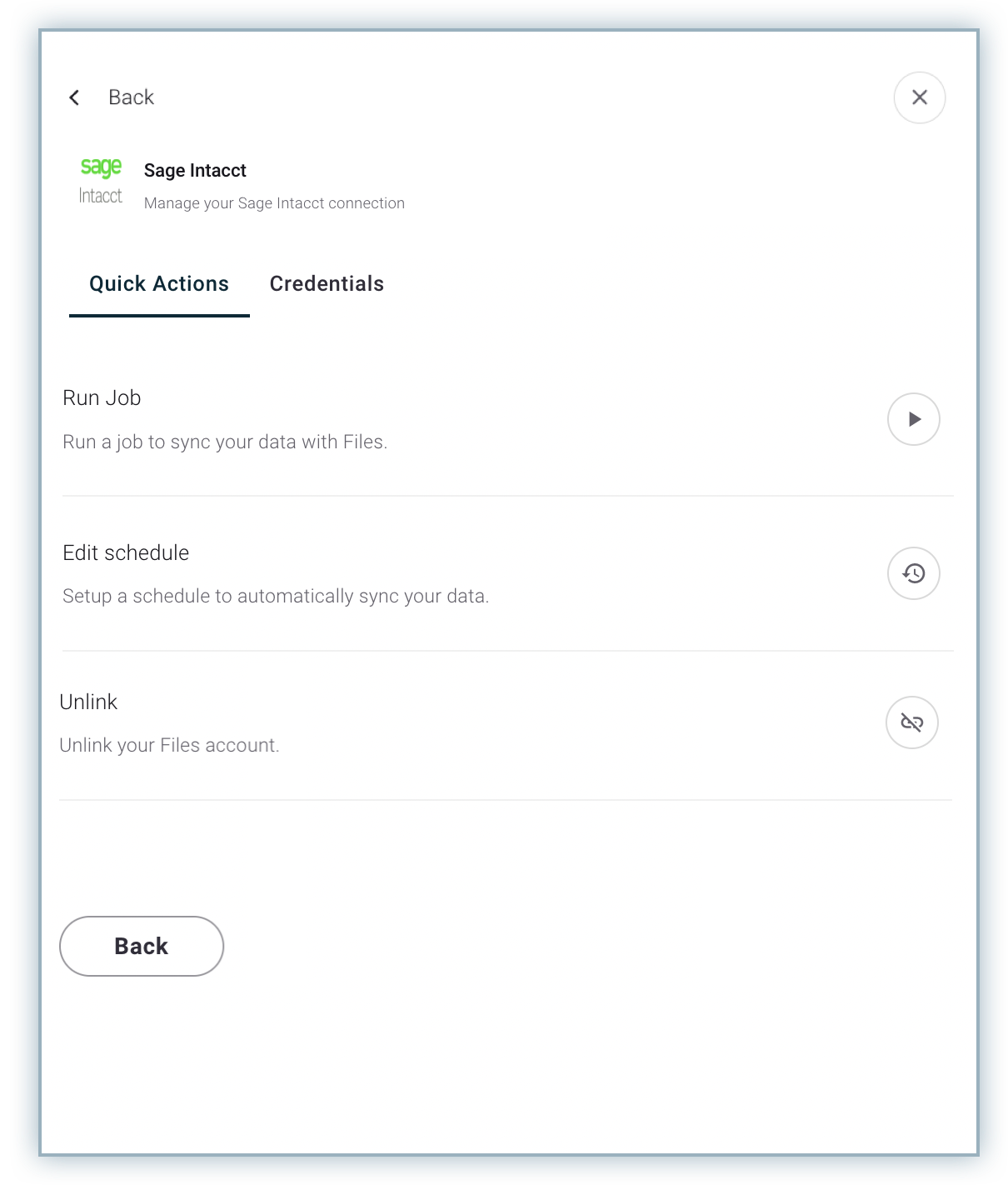Click "Setup a schedule" description text

pyautogui.click(x=276, y=597)
